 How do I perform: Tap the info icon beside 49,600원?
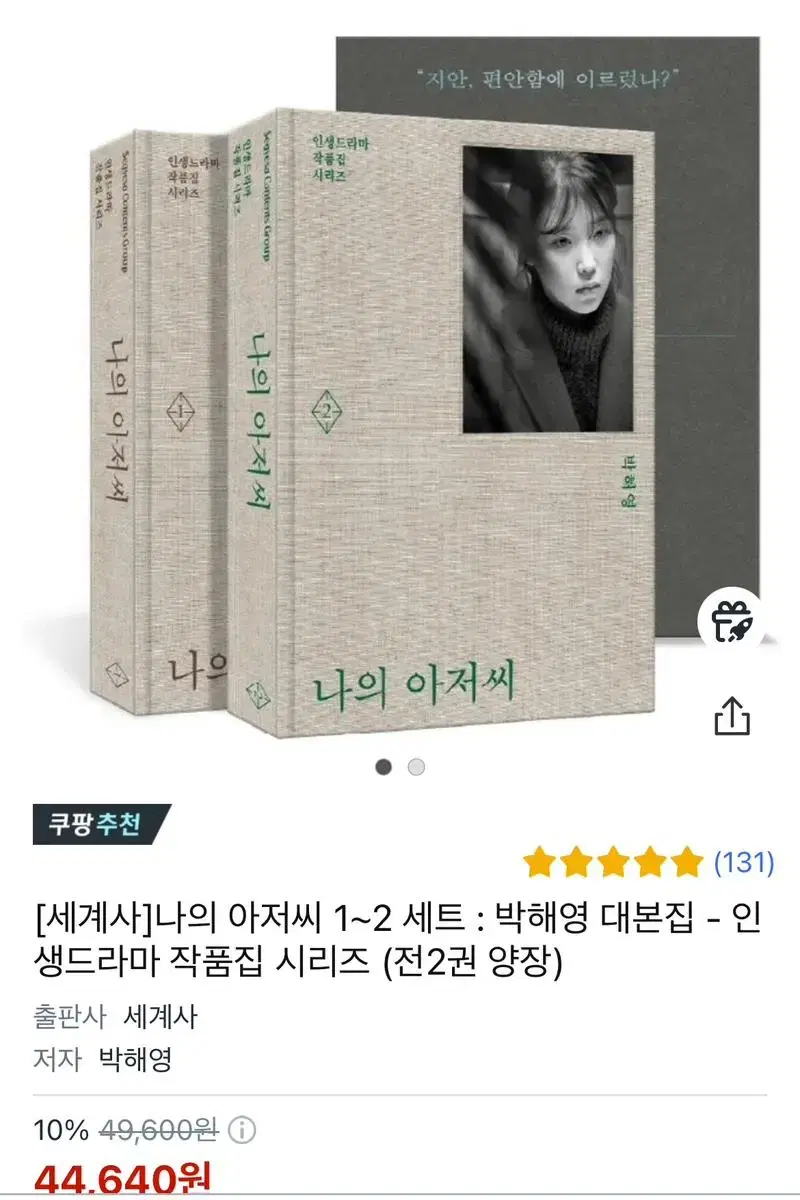tap(243, 1131)
